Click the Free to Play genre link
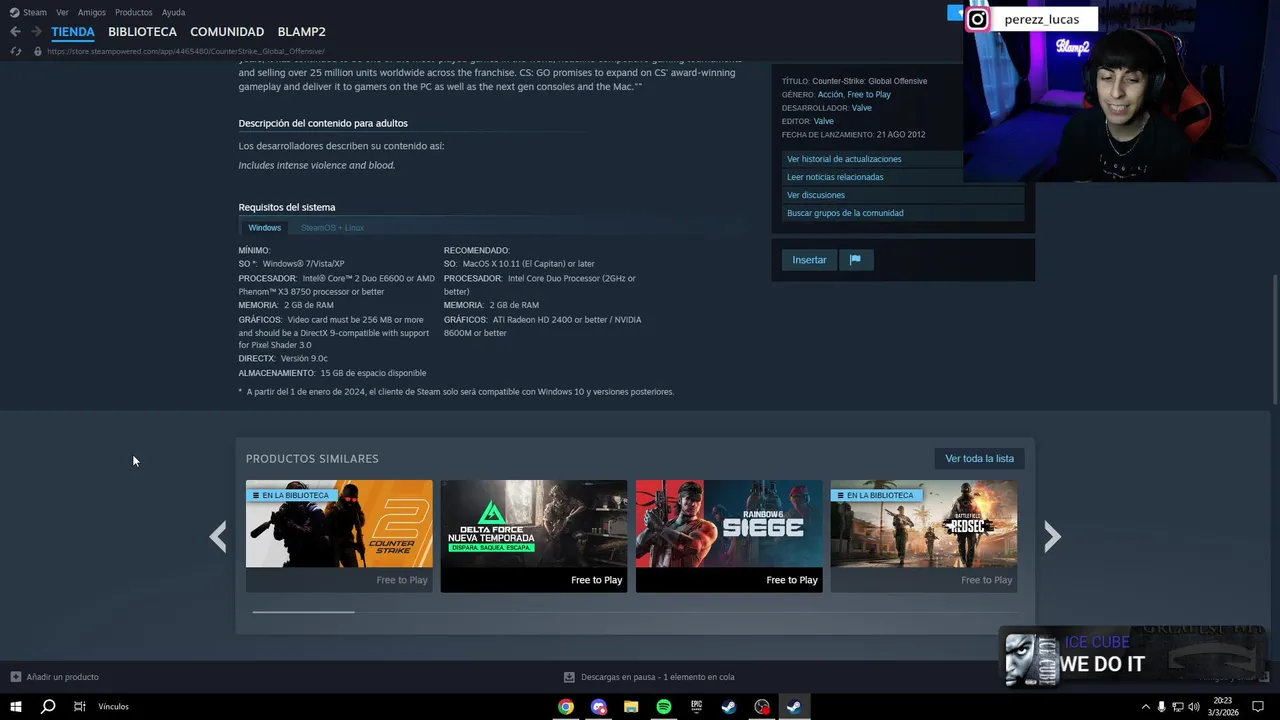This screenshot has height=720, width=1280. coord(869,95)
